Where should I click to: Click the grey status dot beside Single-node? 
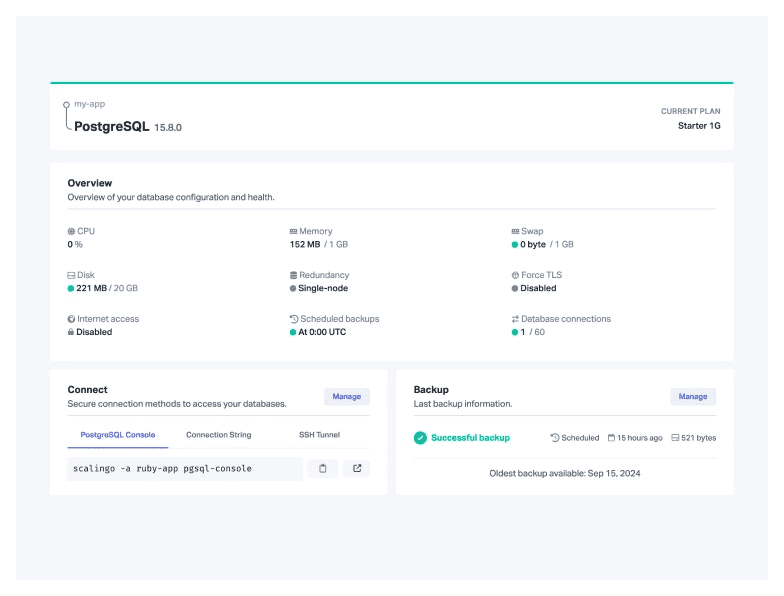pos(292,288)
